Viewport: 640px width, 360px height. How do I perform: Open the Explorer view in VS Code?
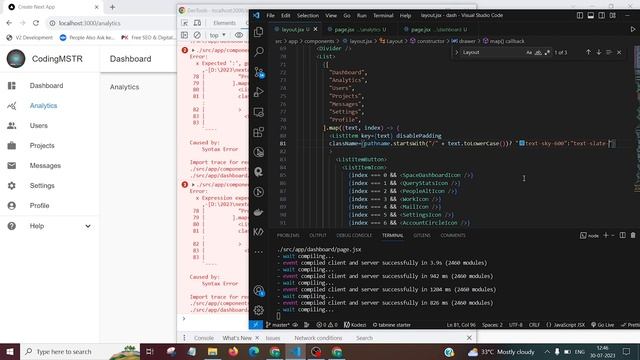pyautogui.click(x=258, y=32)
